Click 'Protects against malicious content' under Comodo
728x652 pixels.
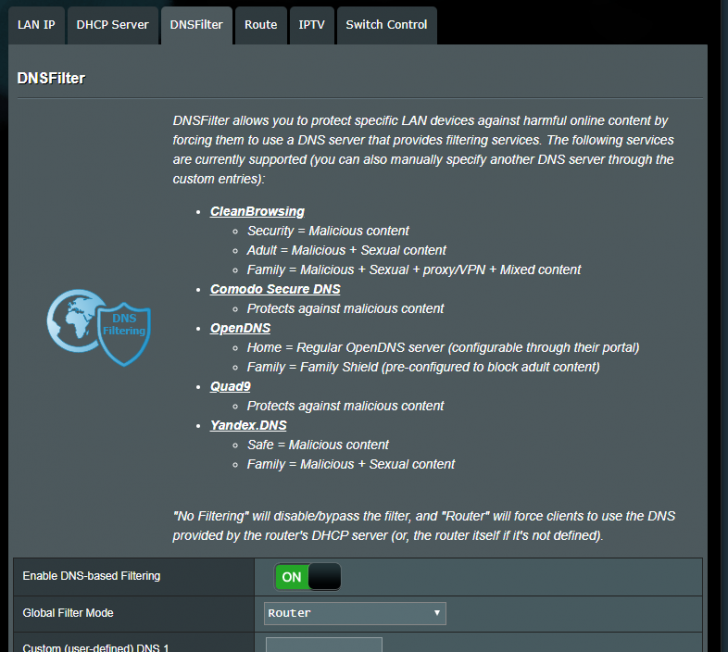coord(345,308)
